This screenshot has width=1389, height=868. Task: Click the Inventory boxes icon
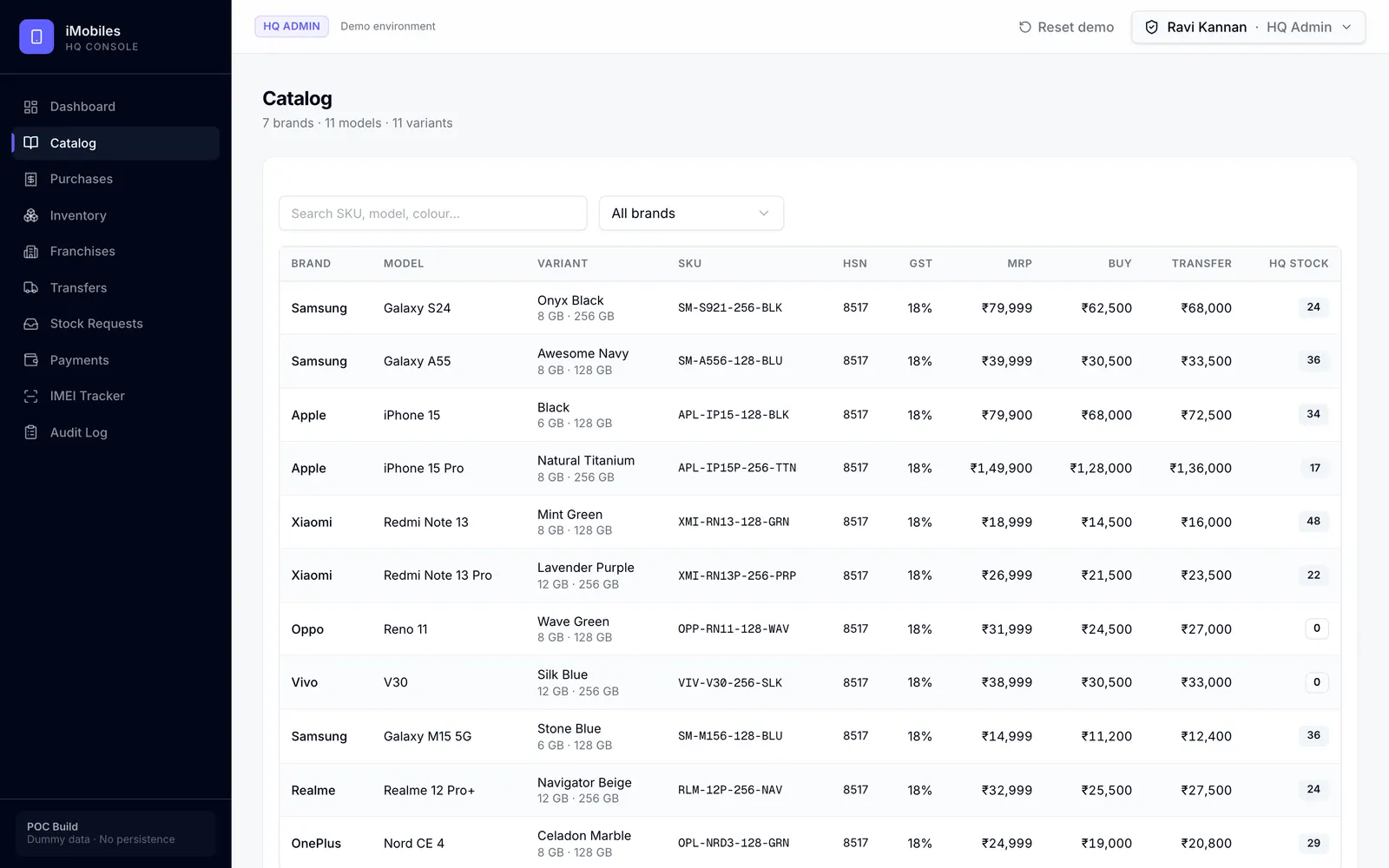pos(31,215)
